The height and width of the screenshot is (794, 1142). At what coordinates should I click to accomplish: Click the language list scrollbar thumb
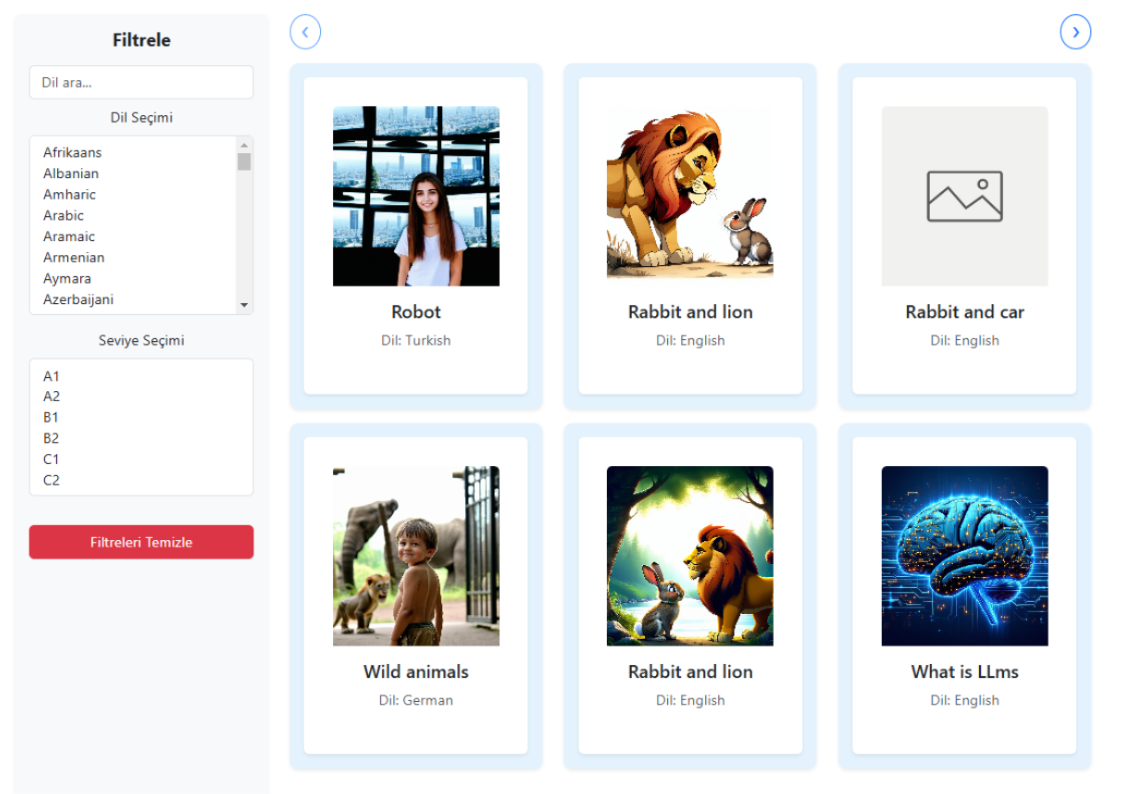pyautogui.click(x=244, y=161)
